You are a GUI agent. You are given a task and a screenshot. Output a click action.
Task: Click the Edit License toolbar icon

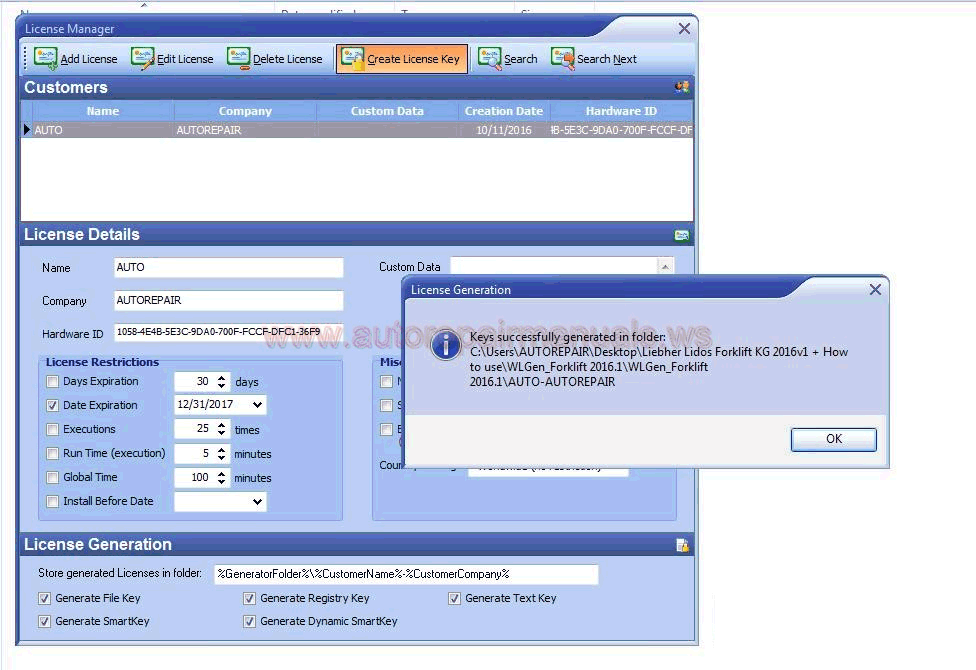coord(143,58)
